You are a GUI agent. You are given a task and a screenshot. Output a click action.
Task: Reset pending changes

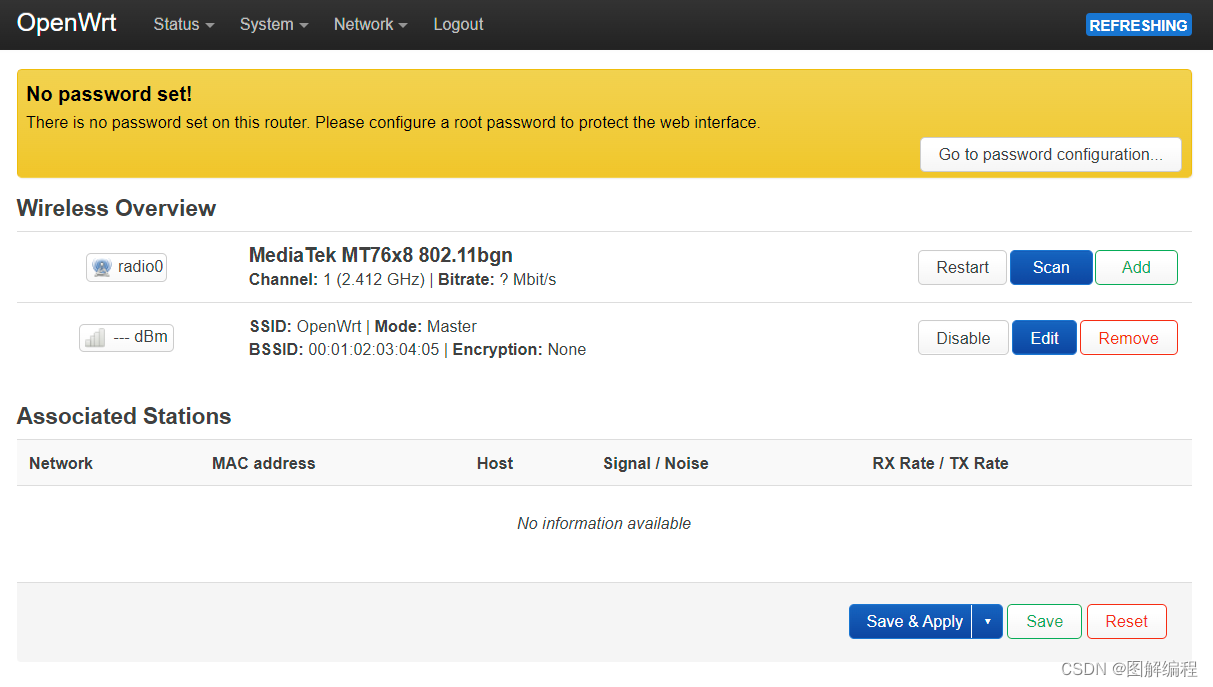1126,621
